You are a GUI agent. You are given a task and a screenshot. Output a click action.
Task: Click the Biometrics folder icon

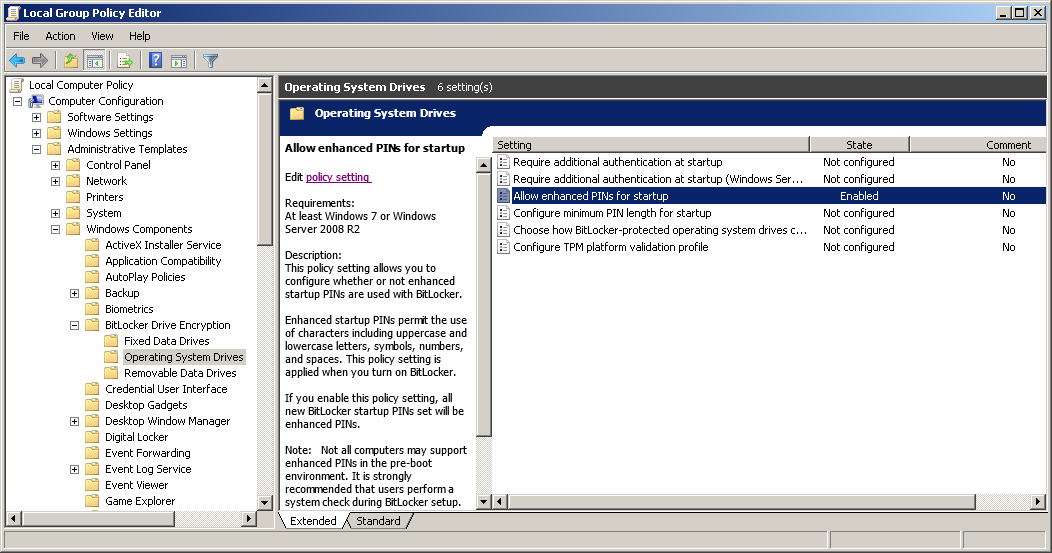(93, 309)
